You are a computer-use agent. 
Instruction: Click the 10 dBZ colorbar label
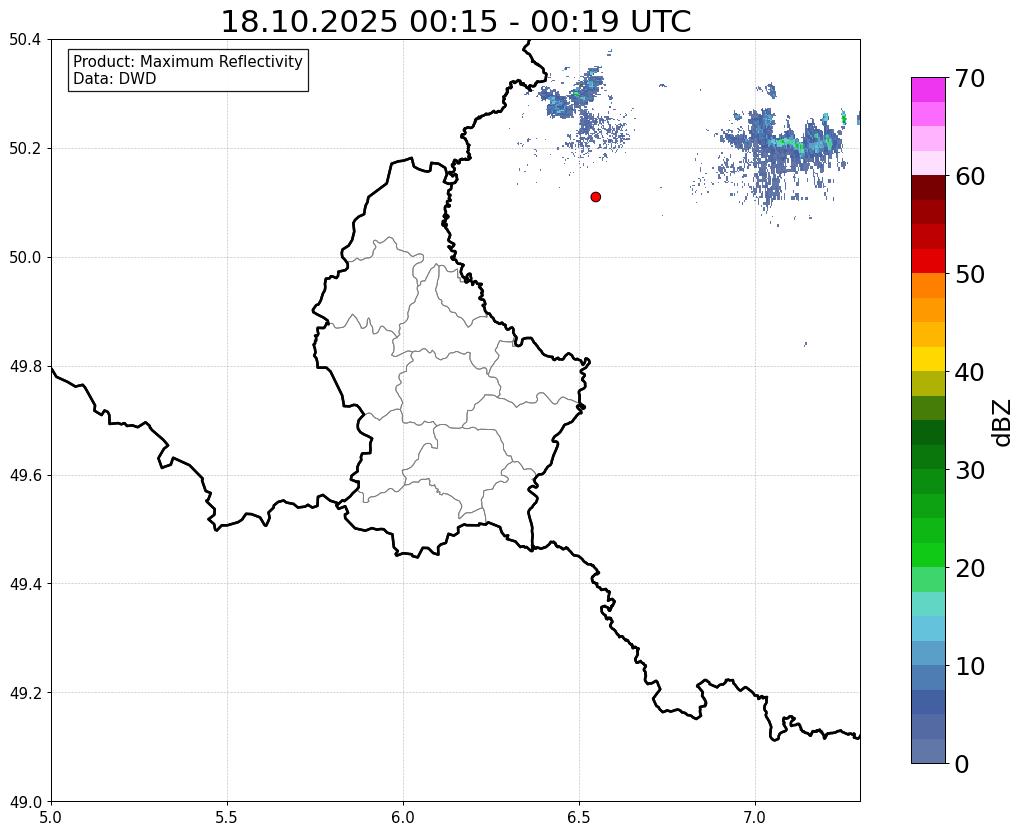(970, 666)
